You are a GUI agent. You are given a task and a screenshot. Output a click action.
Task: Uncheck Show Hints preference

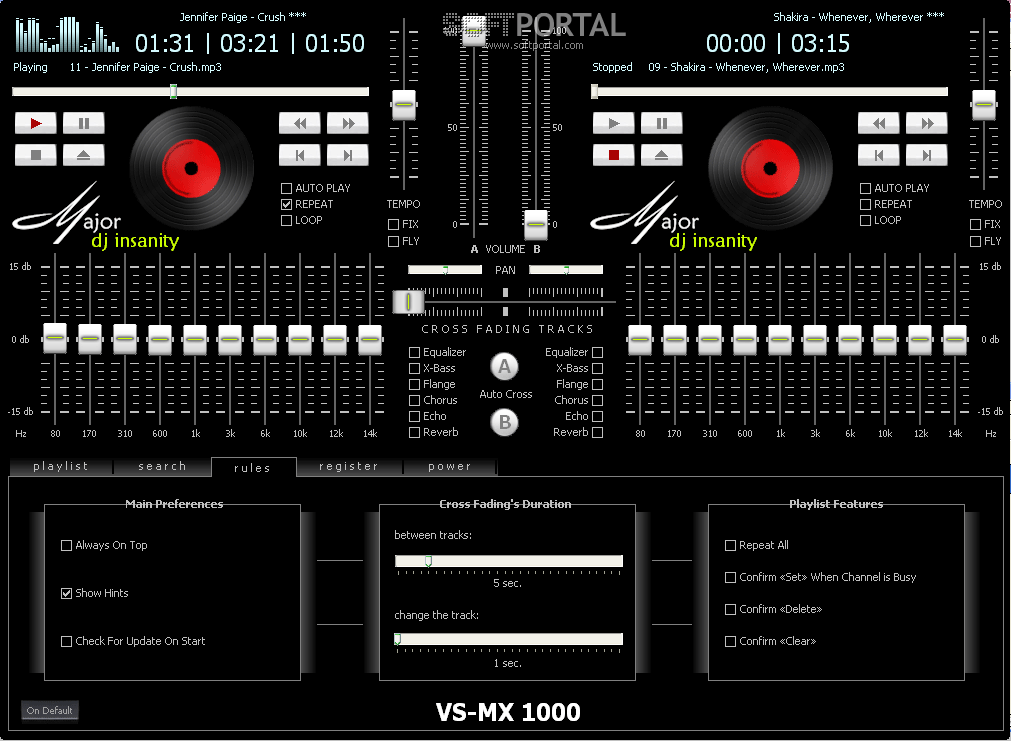coord(66,593)
